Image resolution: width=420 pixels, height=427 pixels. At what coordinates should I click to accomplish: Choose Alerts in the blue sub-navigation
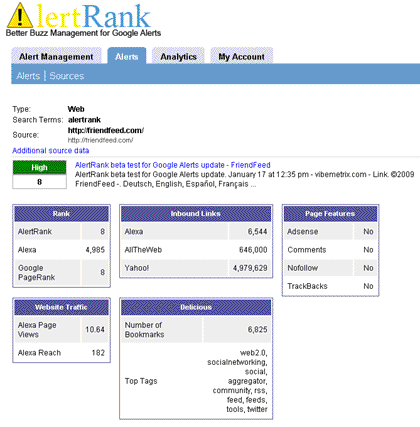(28, 76)
